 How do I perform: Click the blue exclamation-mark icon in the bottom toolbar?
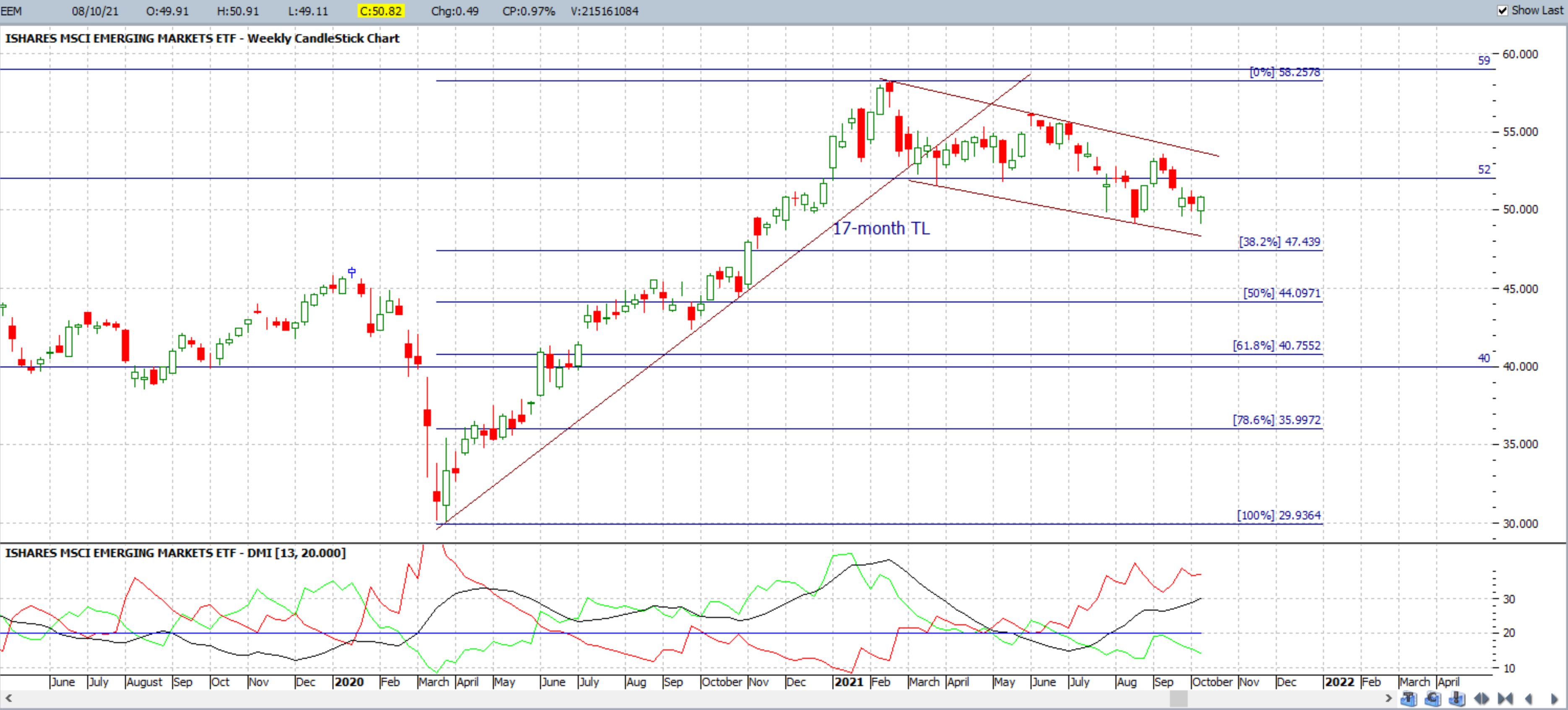[x=1457, y=698]
